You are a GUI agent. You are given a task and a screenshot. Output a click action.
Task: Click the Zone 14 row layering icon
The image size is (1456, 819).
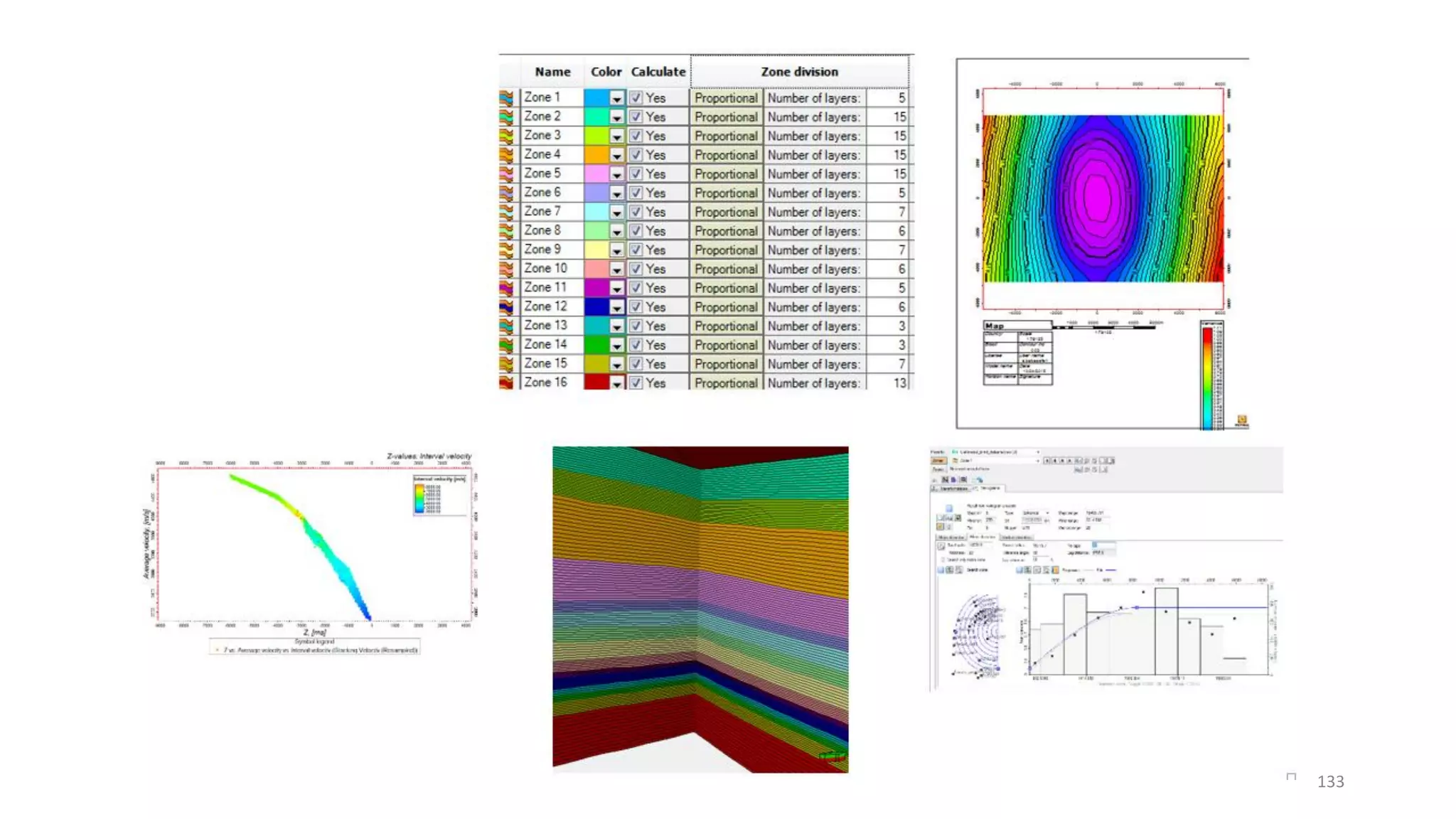click(x=506, y=345)
